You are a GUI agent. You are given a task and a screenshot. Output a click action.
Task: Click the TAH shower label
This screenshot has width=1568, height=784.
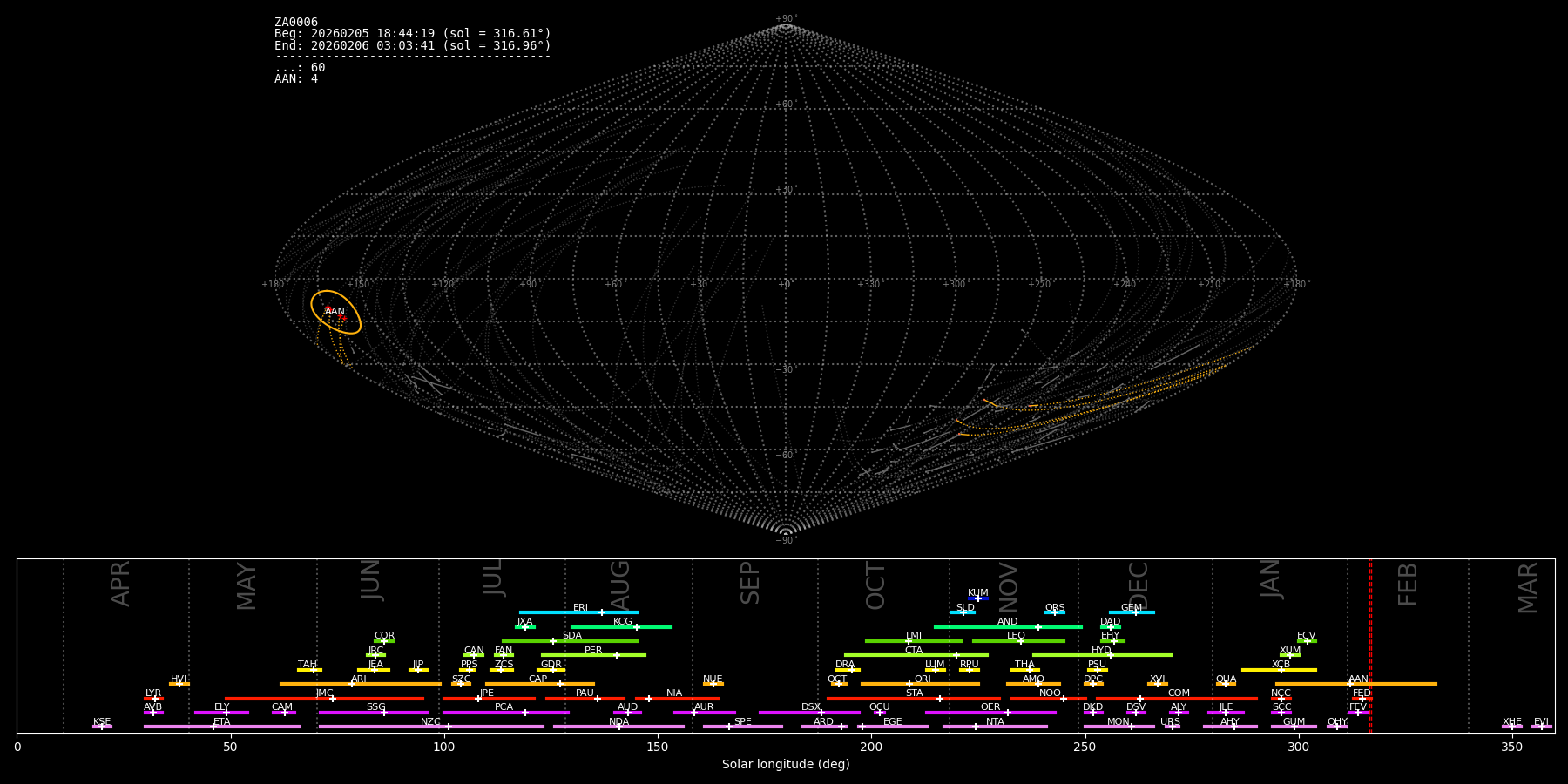pyautogui.click(x=308, y=665)
